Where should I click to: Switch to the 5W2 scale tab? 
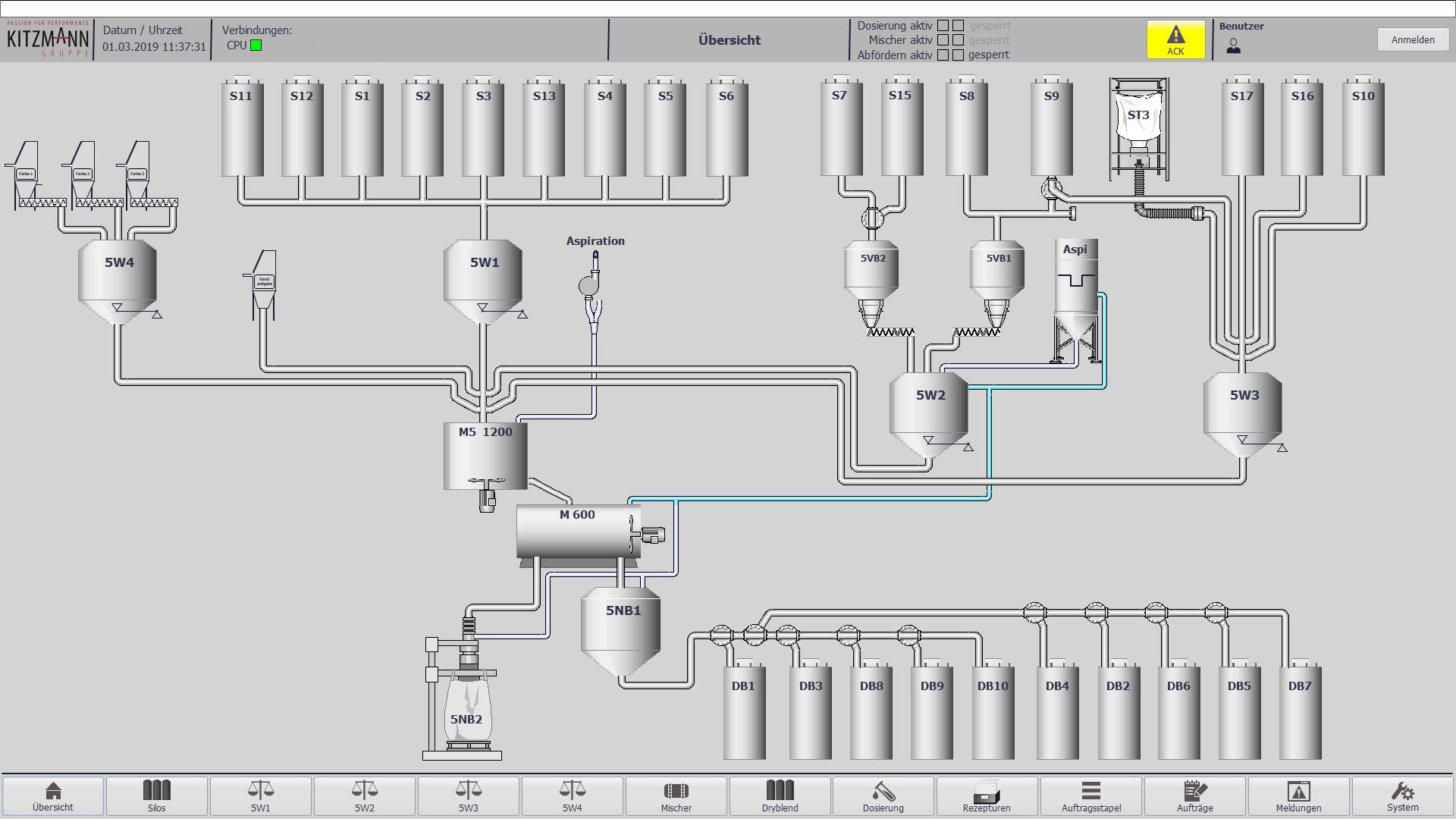[x=365, y=796]
